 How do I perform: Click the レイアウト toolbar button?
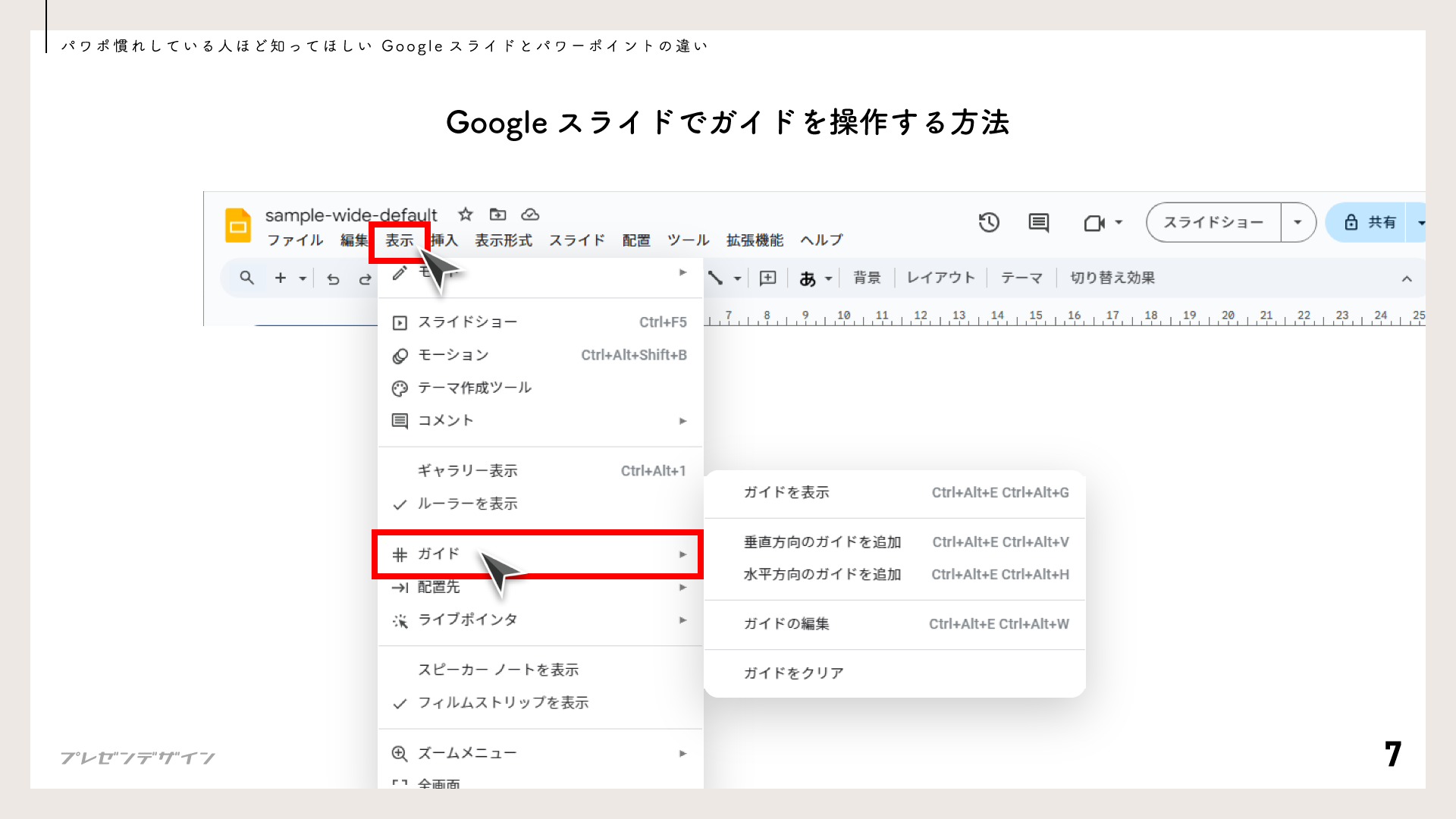[941, 278]
